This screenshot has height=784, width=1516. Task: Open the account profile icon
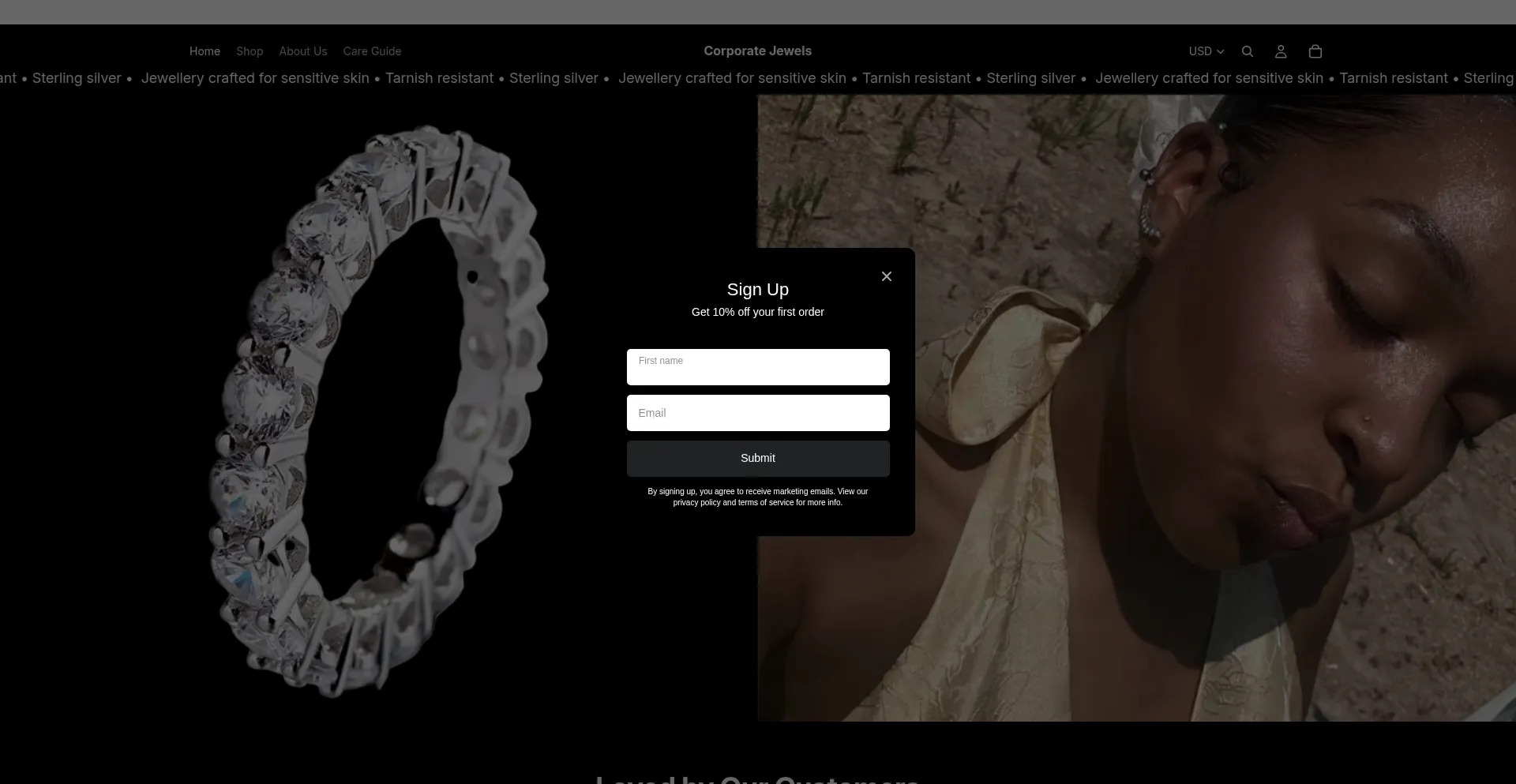coord(1281,51)
